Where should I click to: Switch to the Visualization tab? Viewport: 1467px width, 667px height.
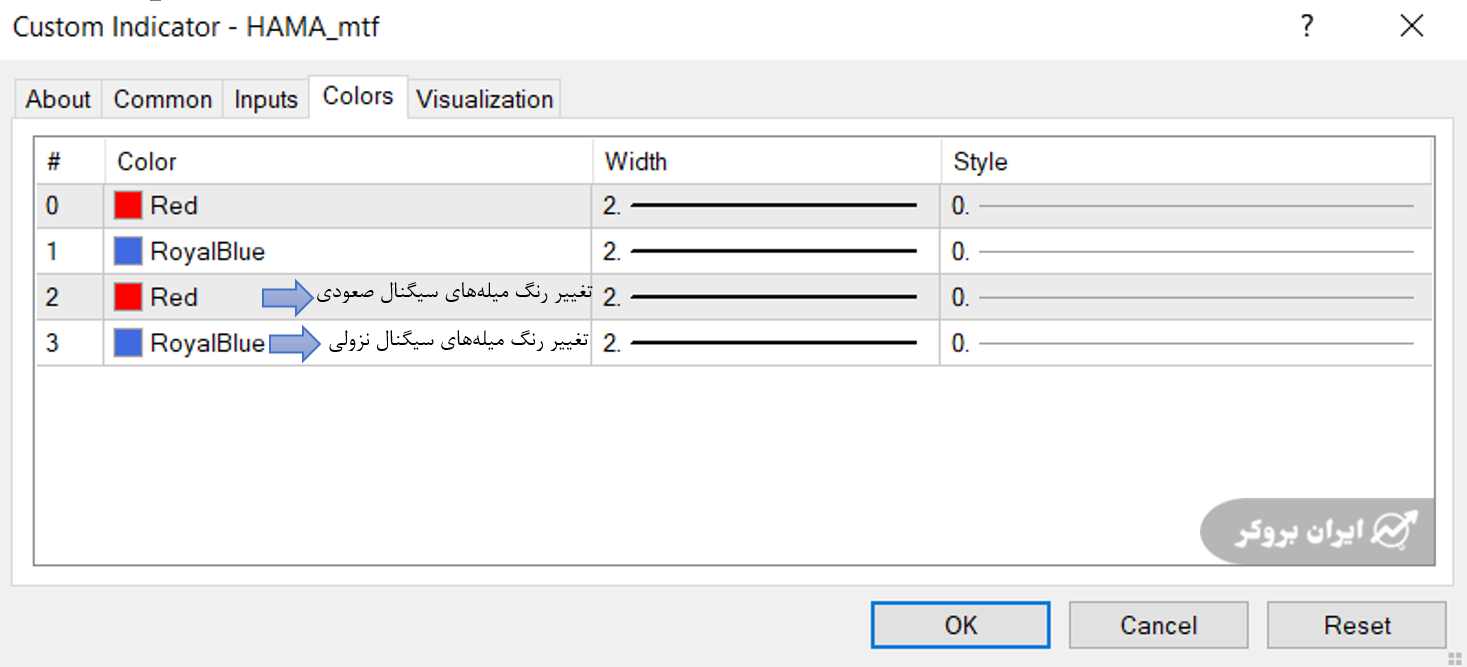(484, 100)
